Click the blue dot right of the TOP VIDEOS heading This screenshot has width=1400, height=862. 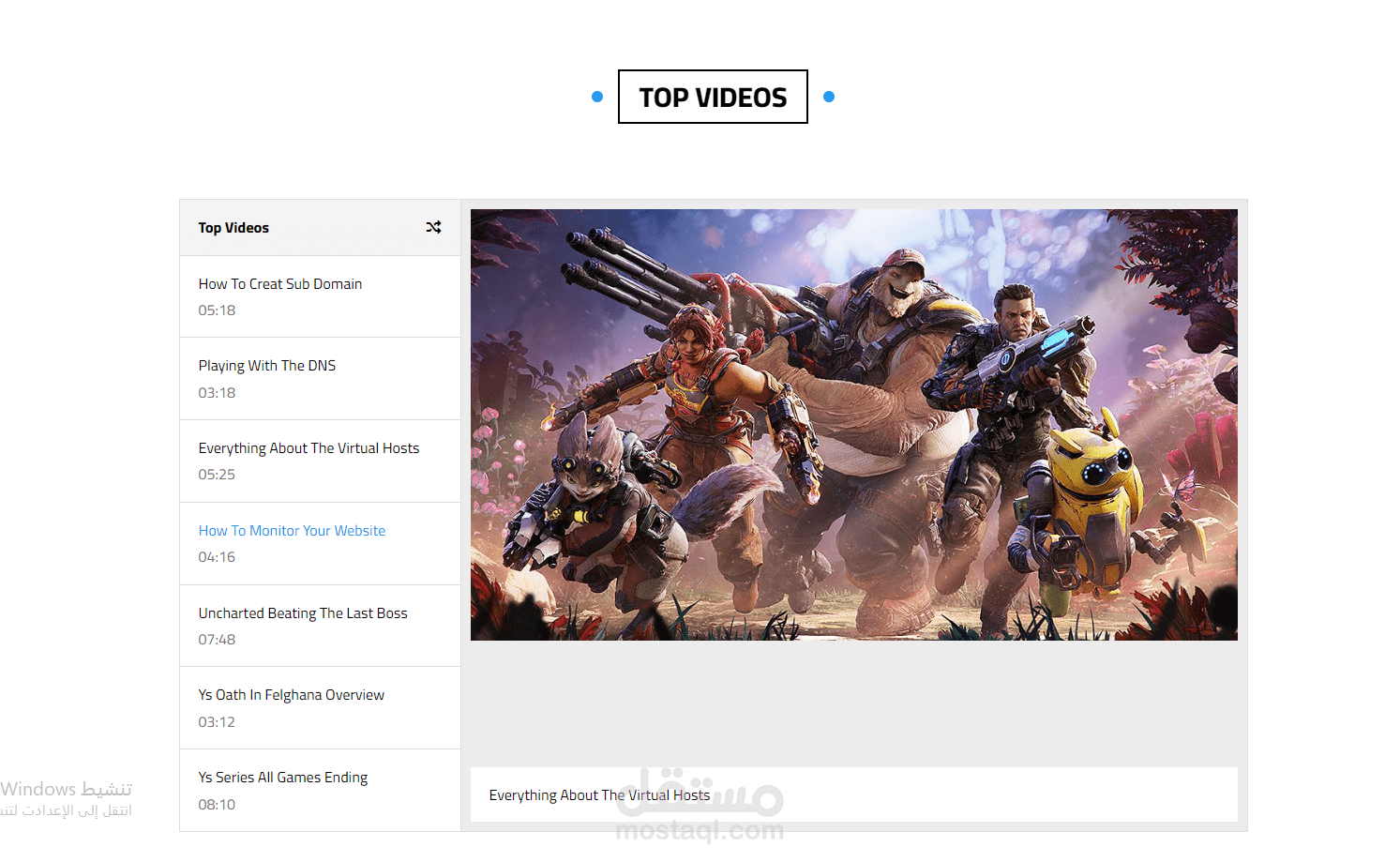click(829, 97)
